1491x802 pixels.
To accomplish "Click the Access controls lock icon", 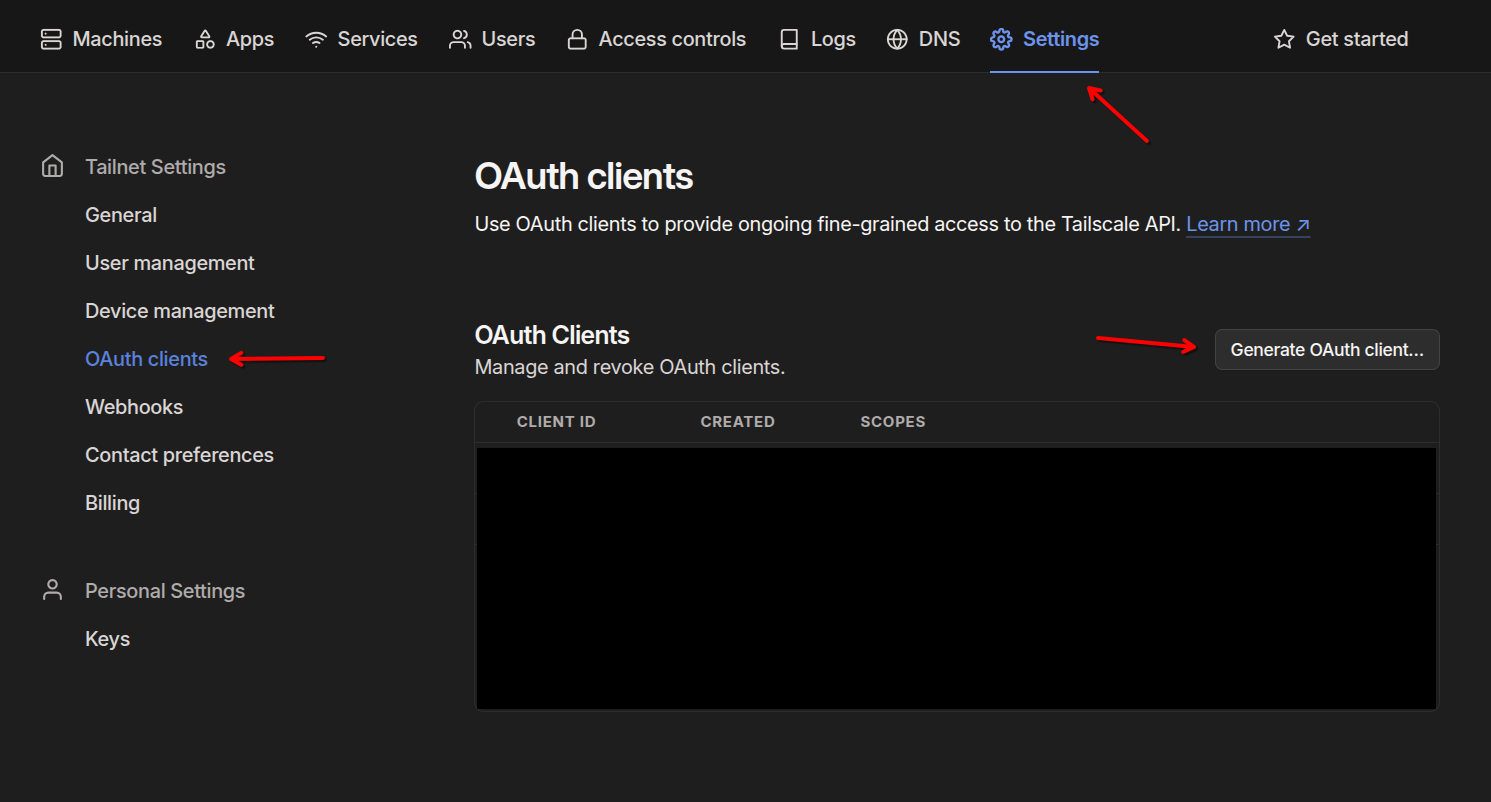I will pyautogui.click(x=577, y=39).
